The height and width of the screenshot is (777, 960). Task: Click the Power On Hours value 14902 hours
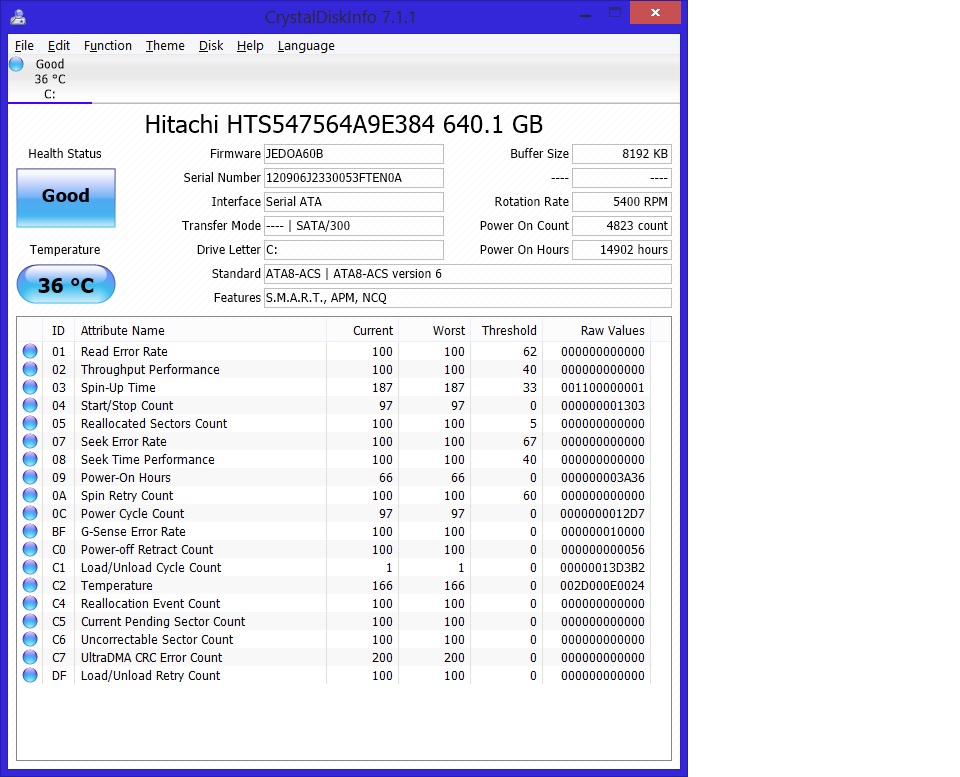pos(622,249)
